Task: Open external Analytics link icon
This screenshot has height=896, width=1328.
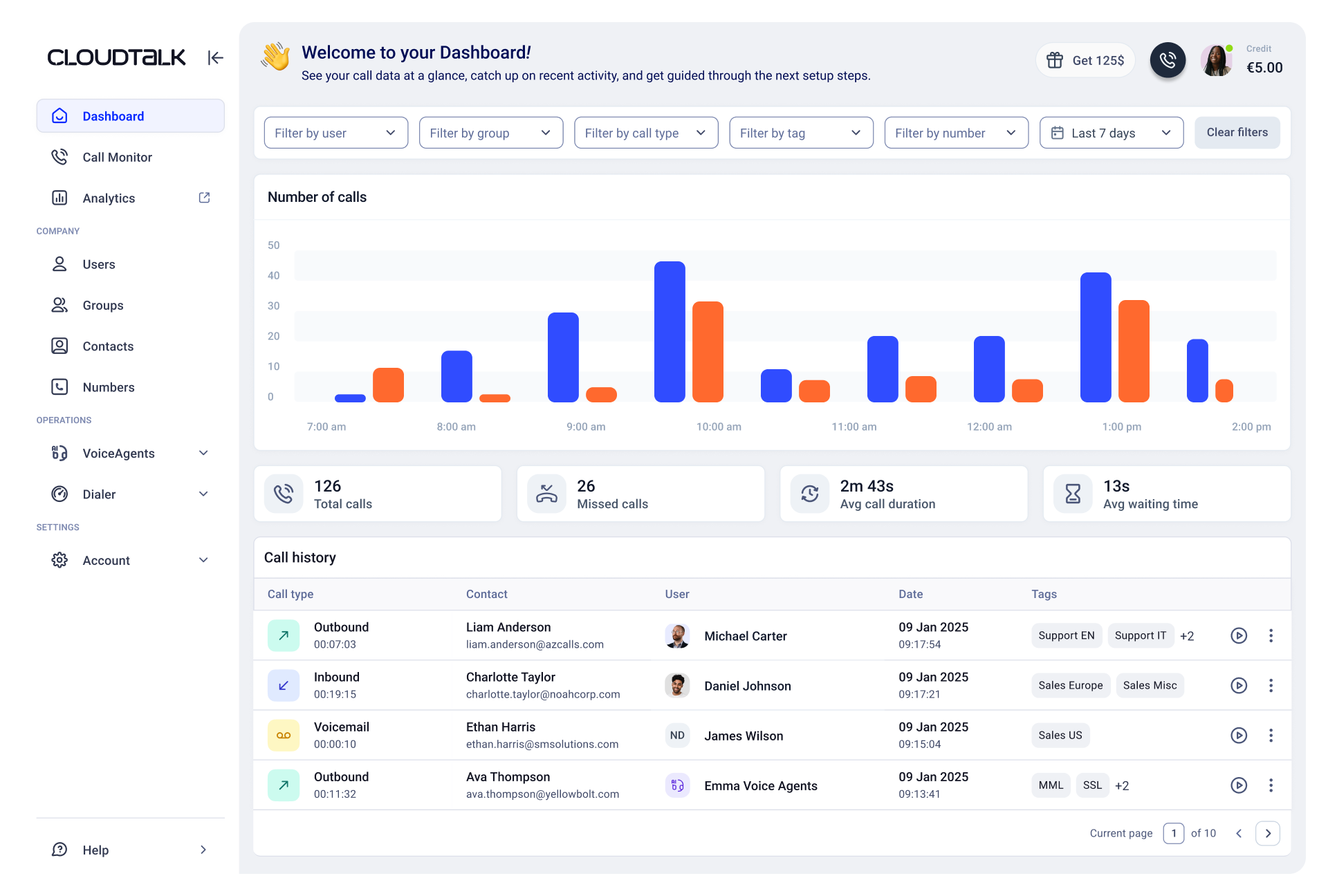Action: tap(204, 198)
